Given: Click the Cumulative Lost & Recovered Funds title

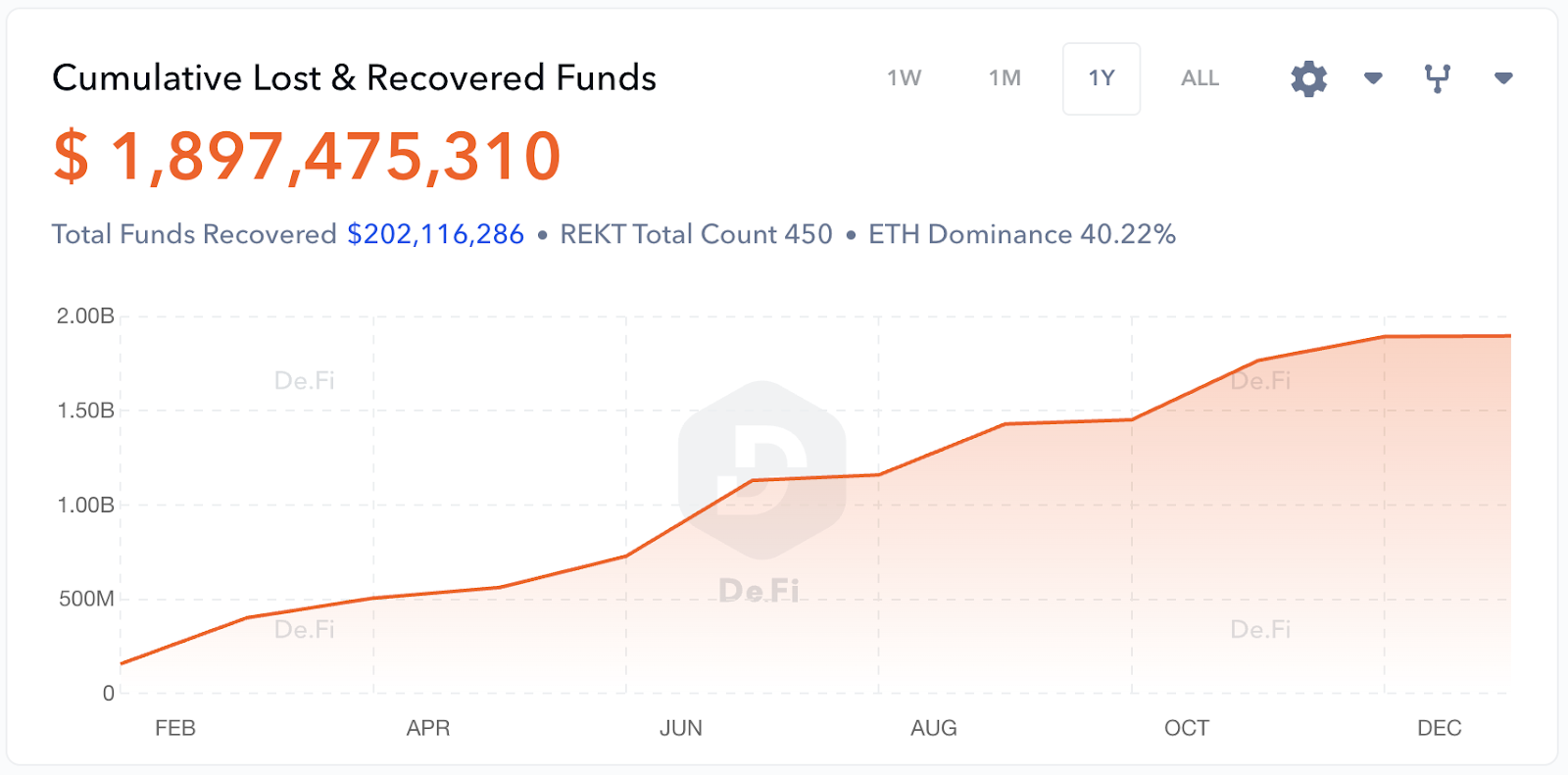Looking at the screenshot, I should pos(354,78).
